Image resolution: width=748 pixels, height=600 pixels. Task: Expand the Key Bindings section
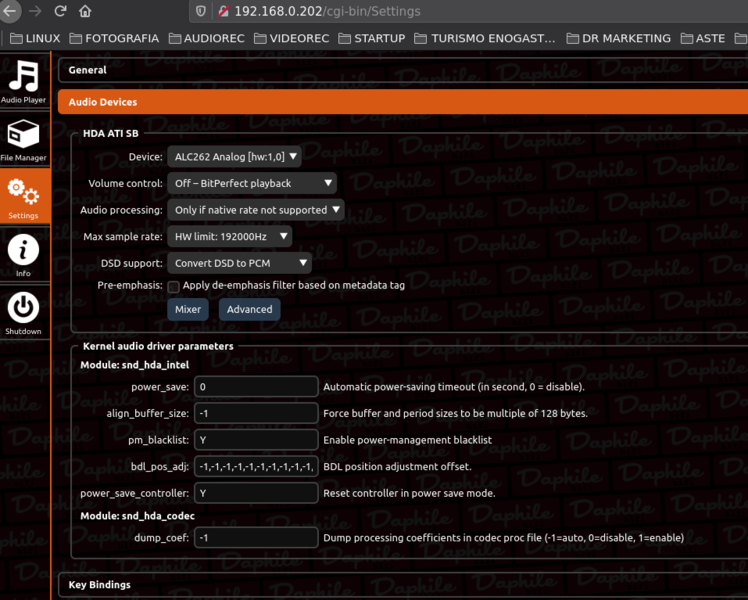(99, 585)
